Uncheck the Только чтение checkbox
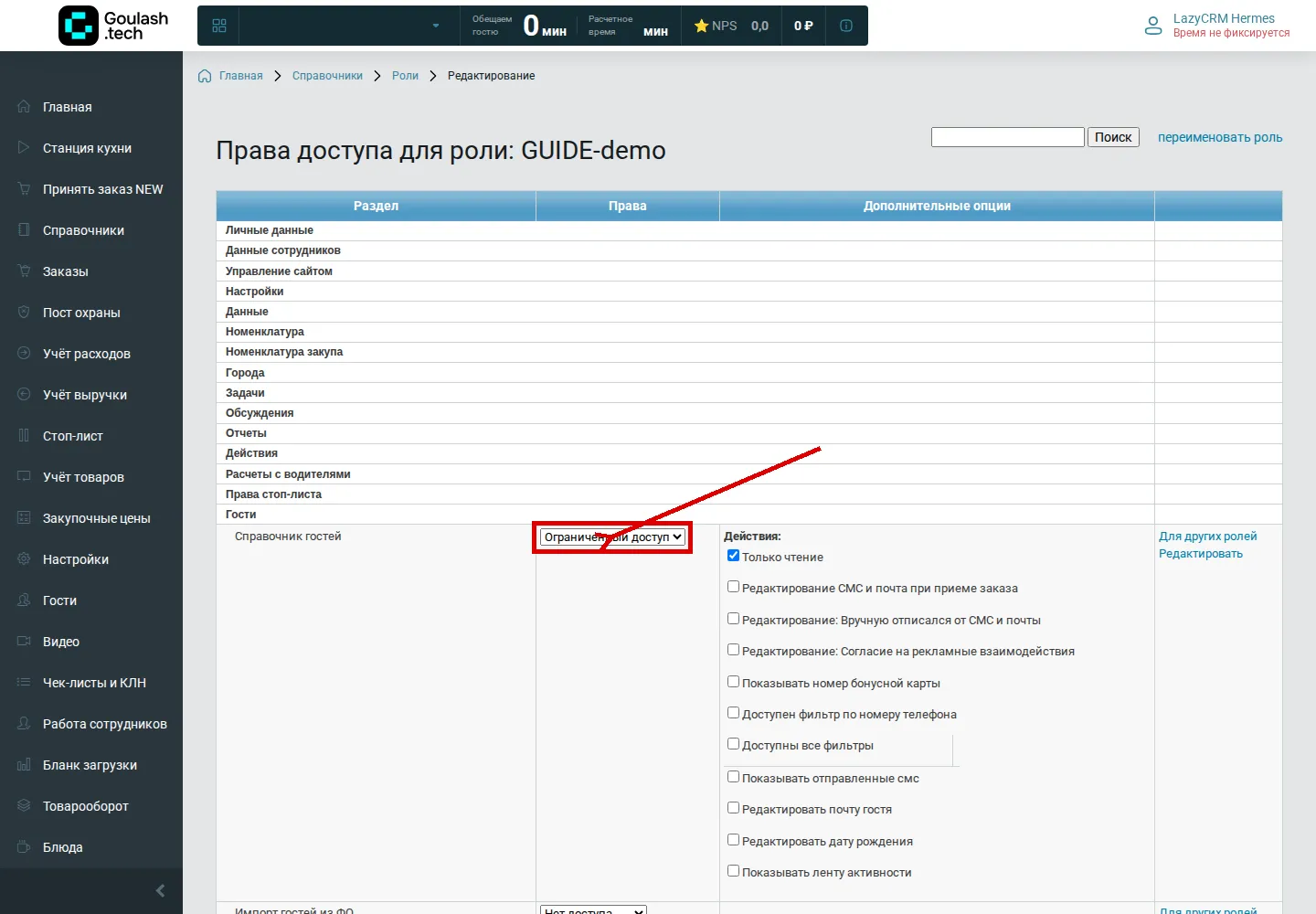Screen dimensions: 1316x914 pyautogui.click(x=733, y=556)
